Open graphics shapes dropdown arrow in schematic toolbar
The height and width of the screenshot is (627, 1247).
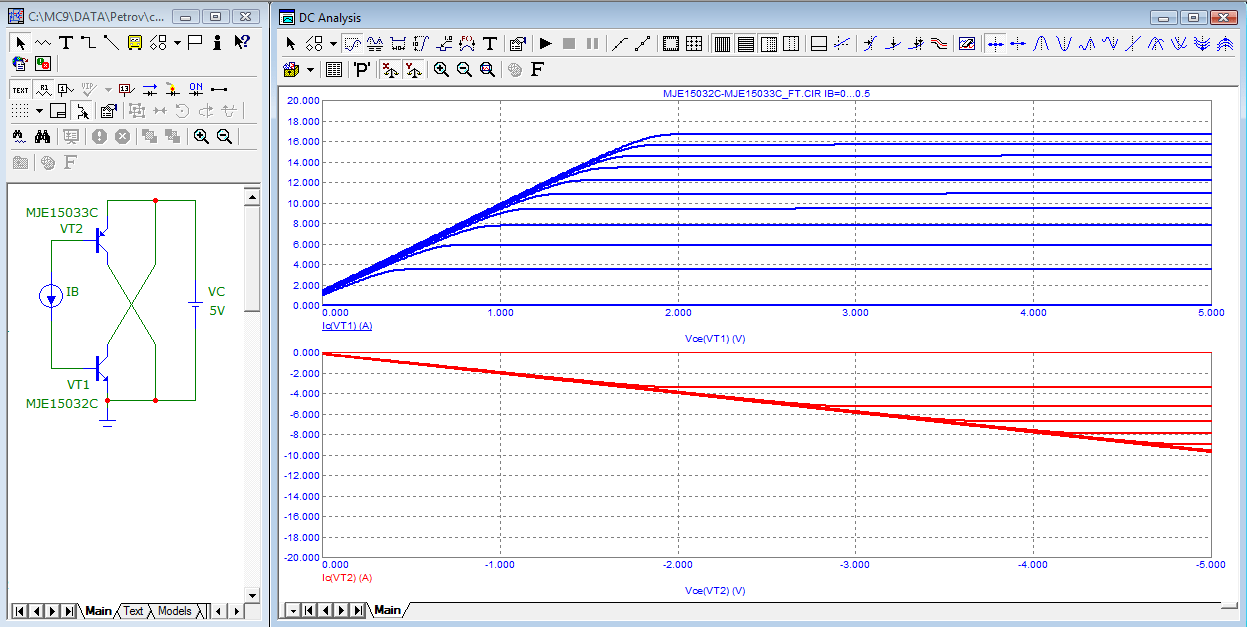click(x=177, y=42)
